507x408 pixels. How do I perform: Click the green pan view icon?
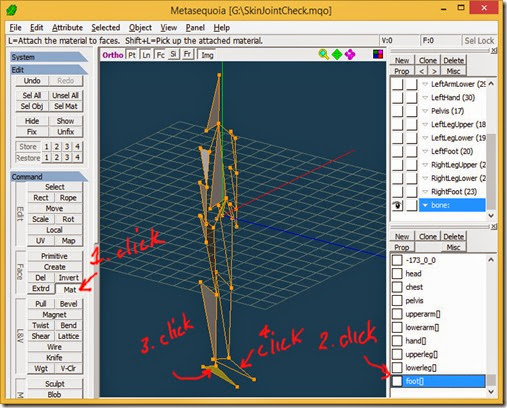(337, 54)
